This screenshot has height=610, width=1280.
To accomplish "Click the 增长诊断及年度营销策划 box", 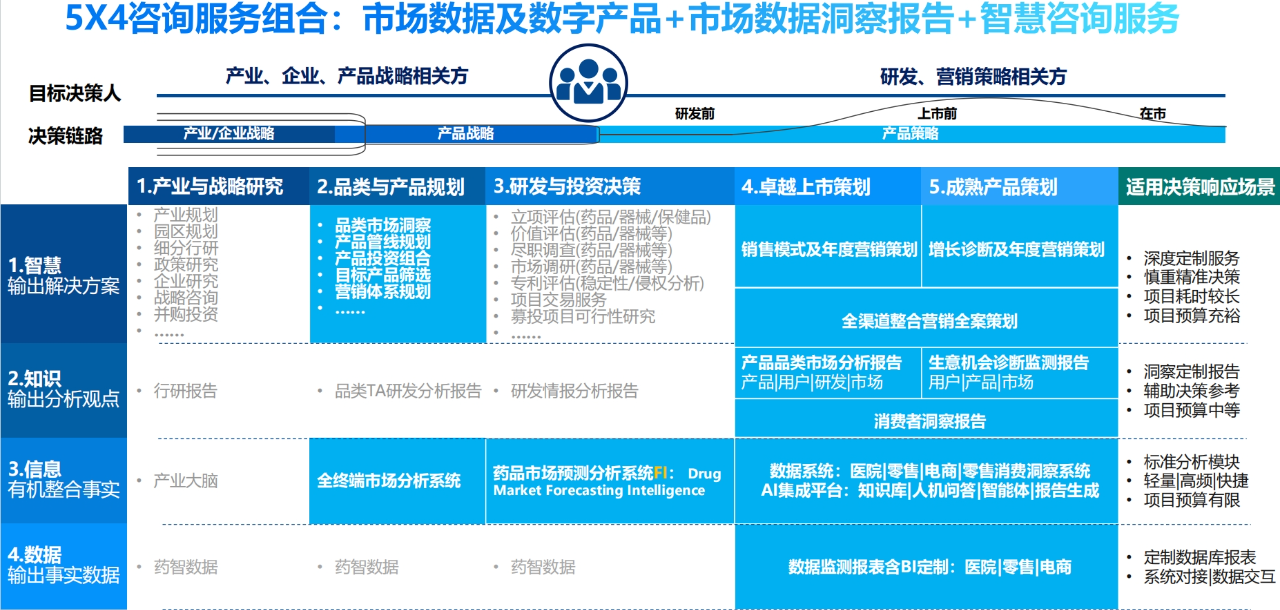I will (1016, 249).
